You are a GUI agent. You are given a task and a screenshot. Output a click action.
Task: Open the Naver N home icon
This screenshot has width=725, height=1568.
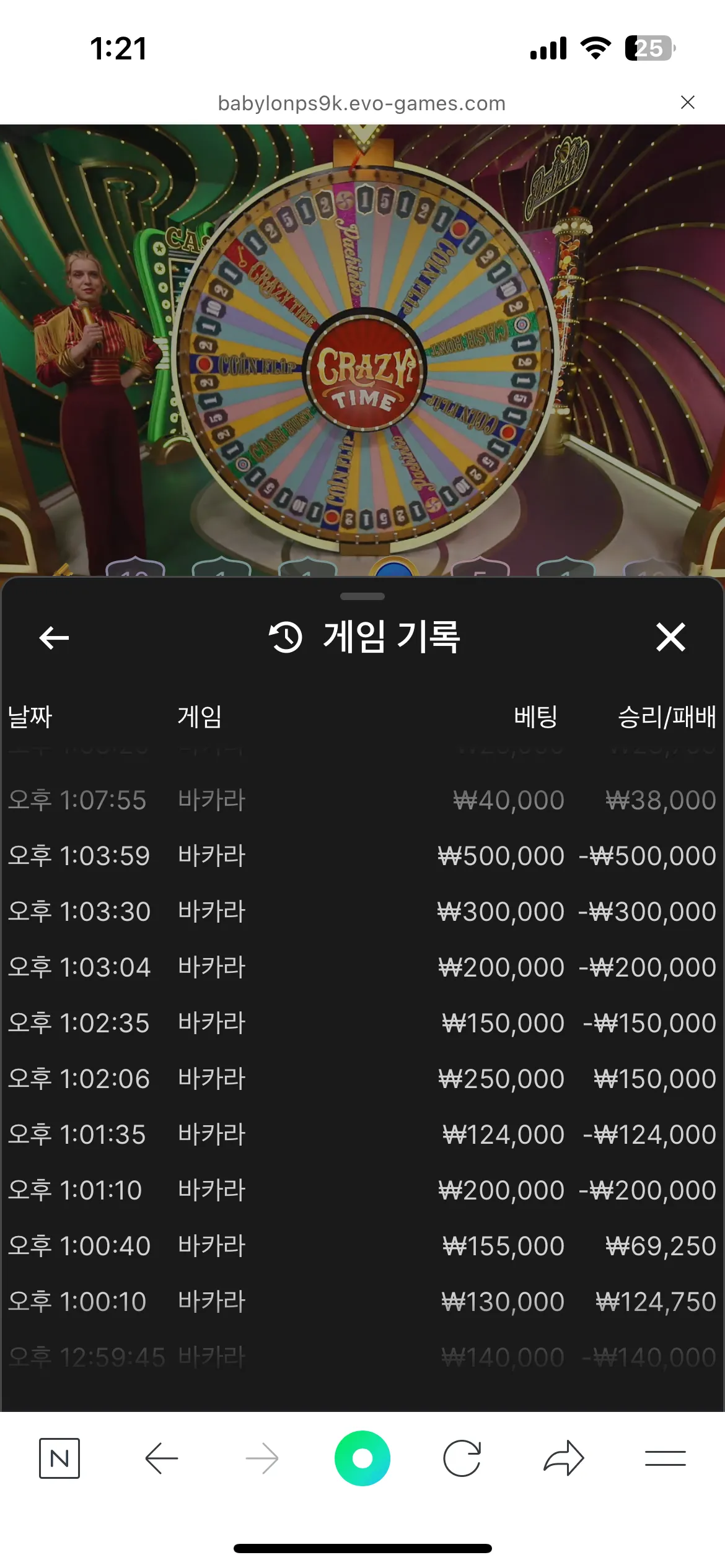coord(59,1458)
